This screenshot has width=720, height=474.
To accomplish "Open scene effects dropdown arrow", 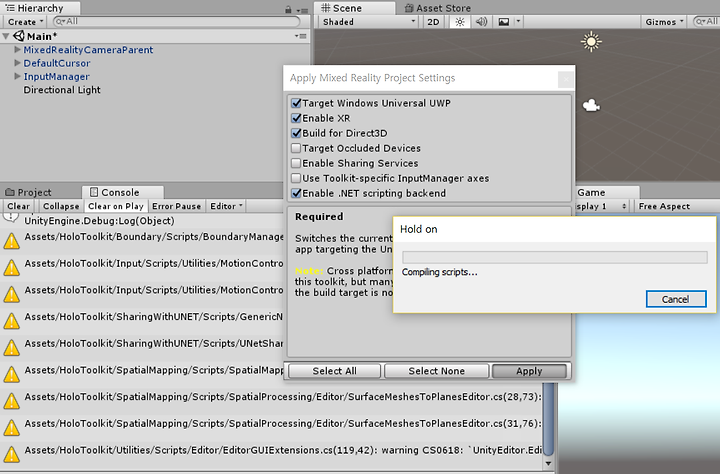I will pos(518,22).
